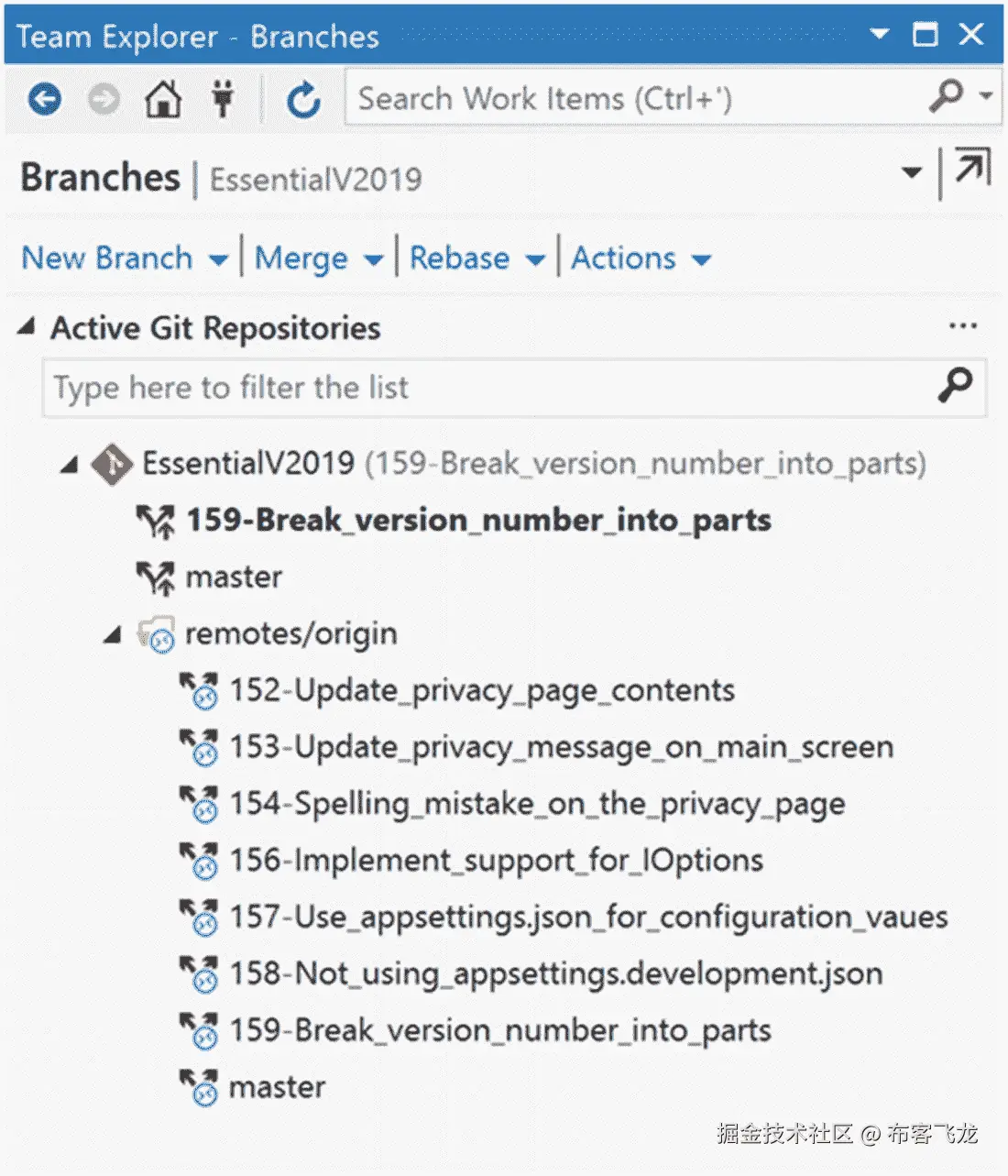The width and height of the screenshot is (1008, 1176).
Task: Pop out the Branches page with the undock icon
Action: click(x=972, y=169)
